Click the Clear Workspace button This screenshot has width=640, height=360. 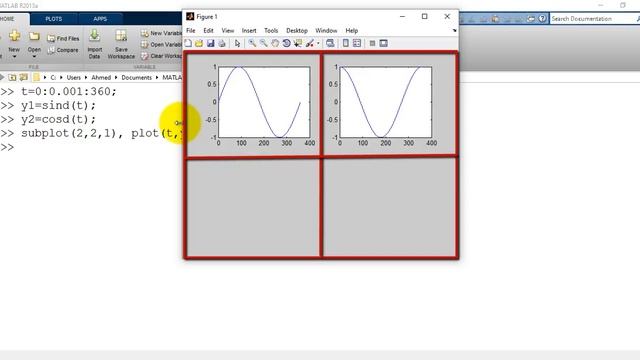point(162,56)
